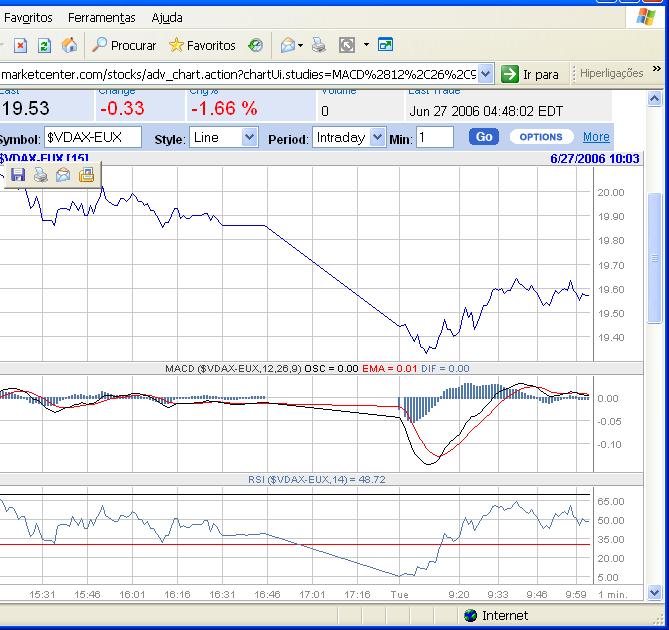This screenshot has width=669, height=630.
Task: Open the Favoritos toolbar button
Action: 202,45
